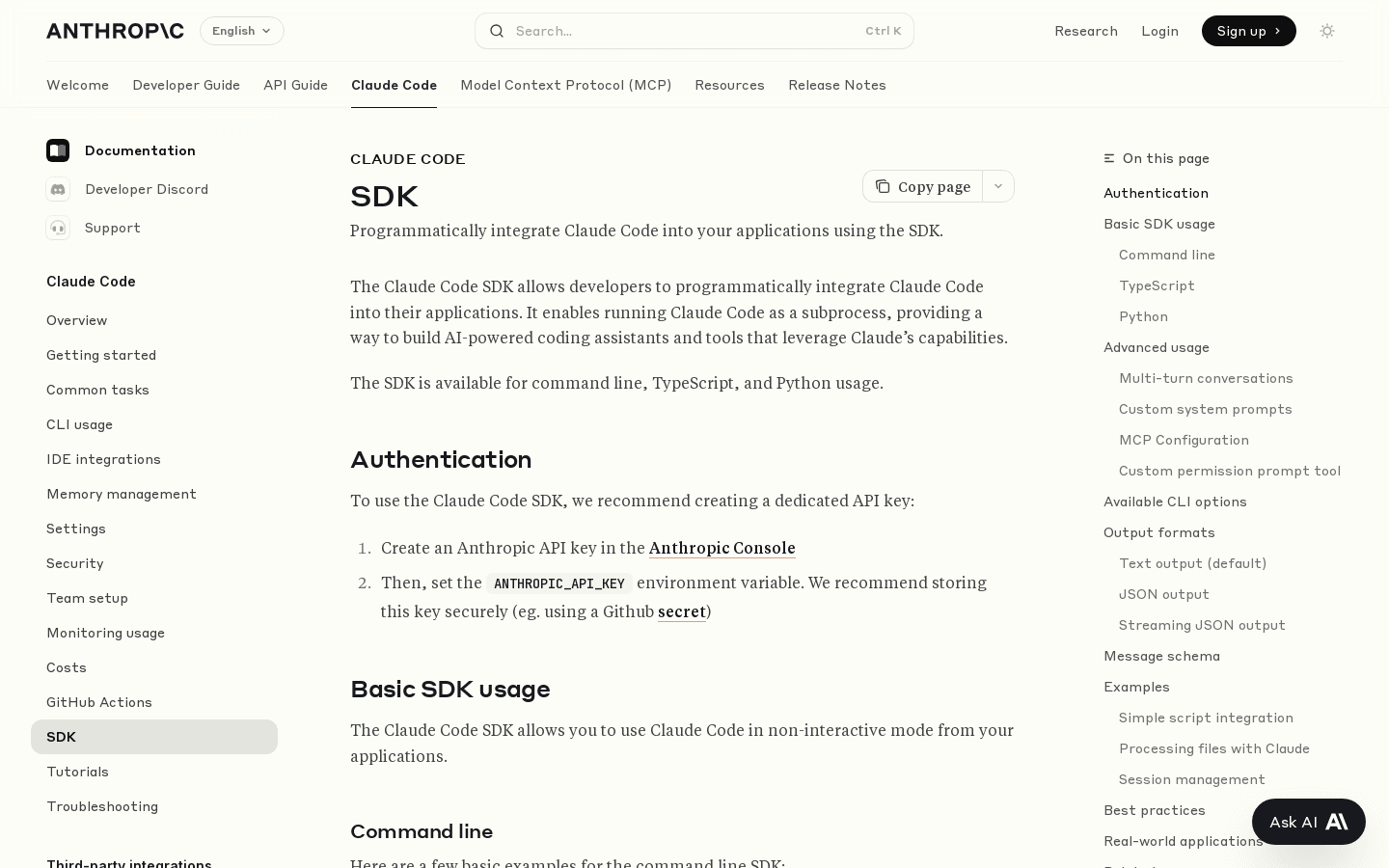Viewport: 1389px width, 868px height.
Task: Click the Support headphones icon
Action: tap(58, 228)
